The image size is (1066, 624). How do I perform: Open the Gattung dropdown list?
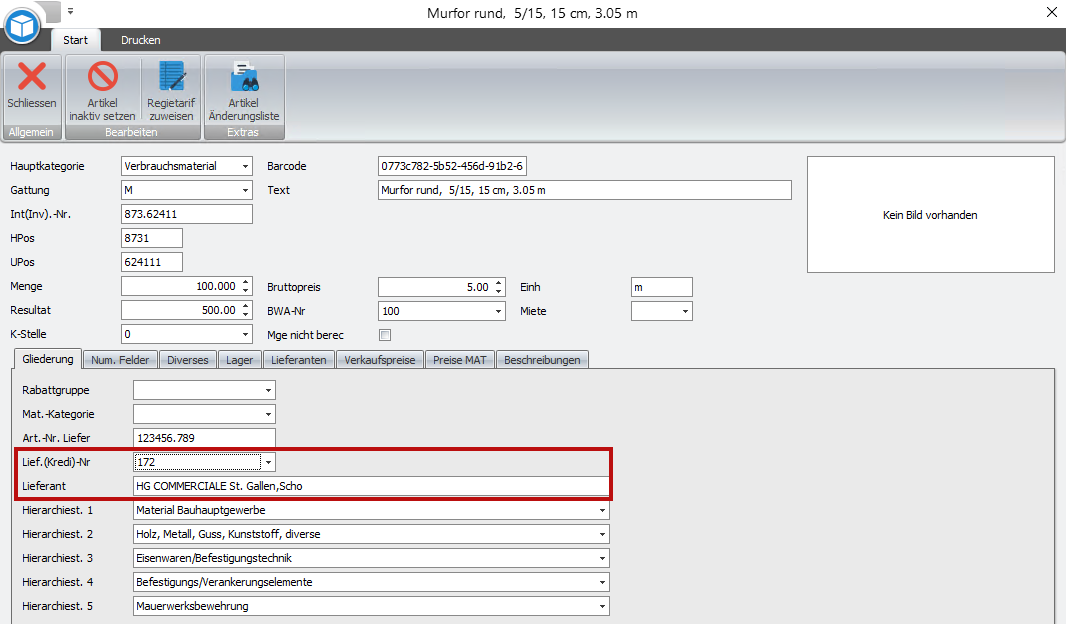coord(245,190)
